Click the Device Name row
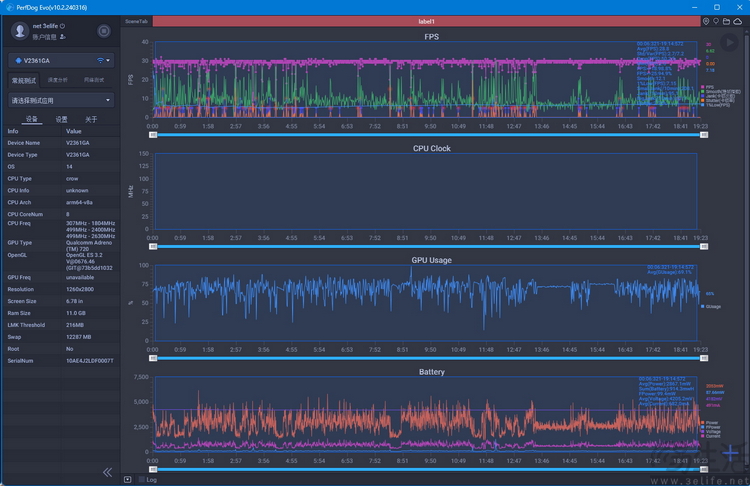This screenshot has height=486, width=750. click(x=61, y=143)
